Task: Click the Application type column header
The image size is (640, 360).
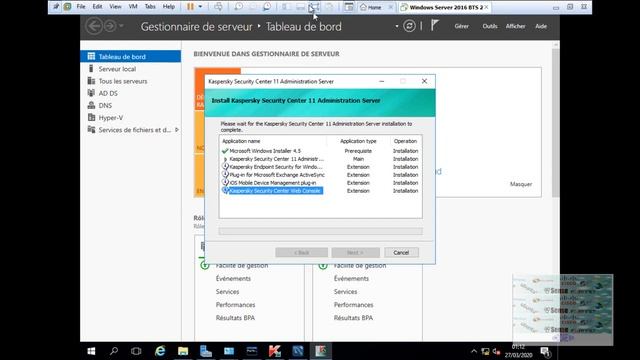Action: click(358, 141)
